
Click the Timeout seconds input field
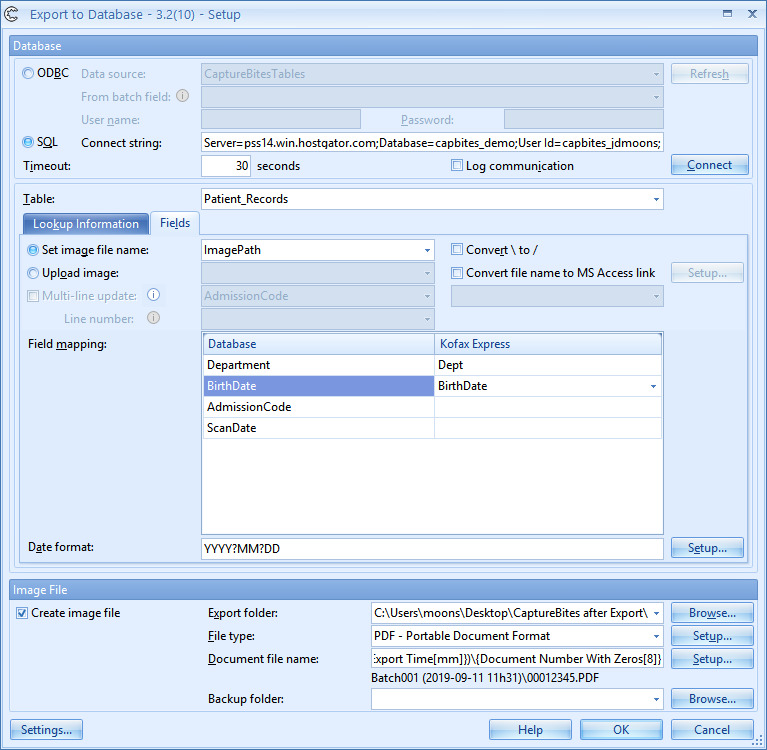click(226, 166)
